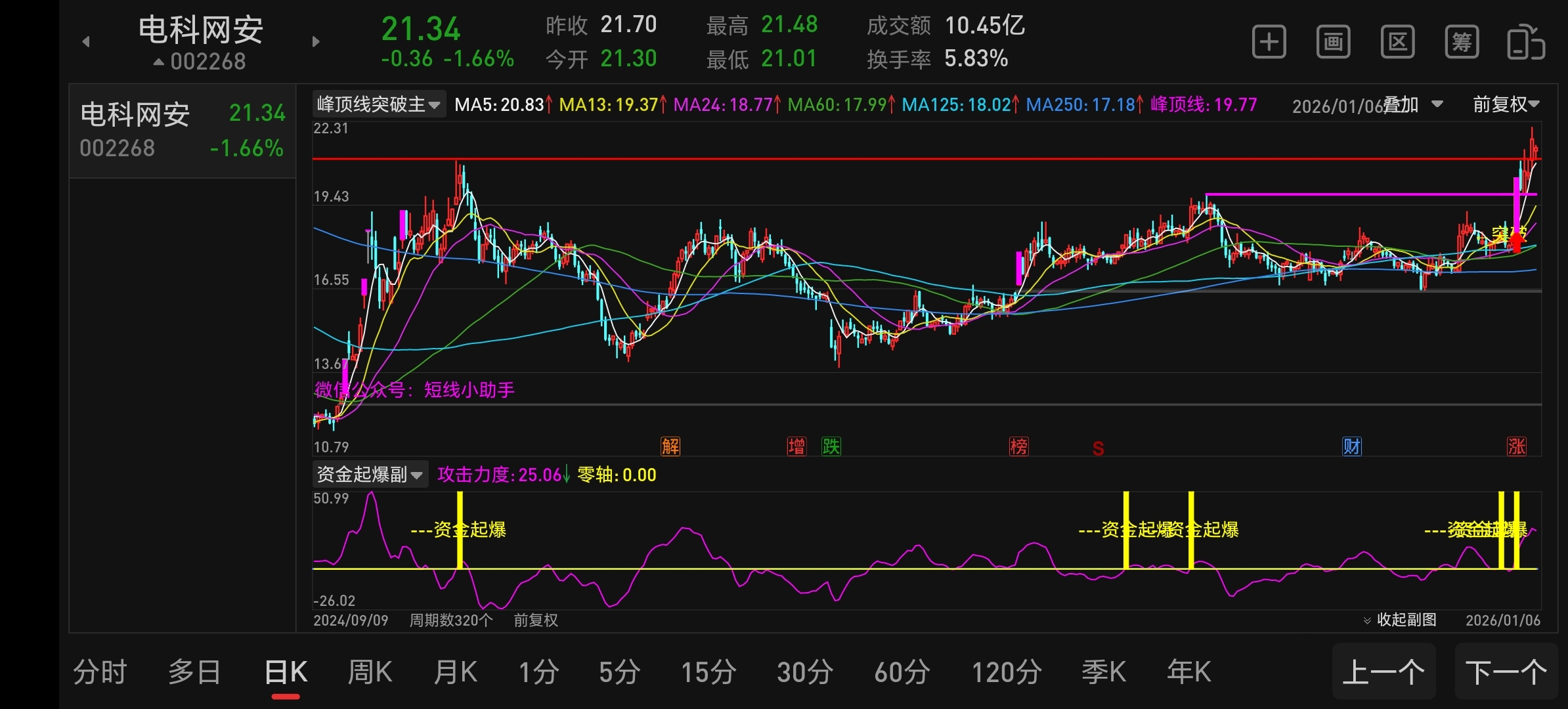This screenshot has height=709, width=1568.
Task: Click the 上一个 previous button
Action: [1383, 672]
